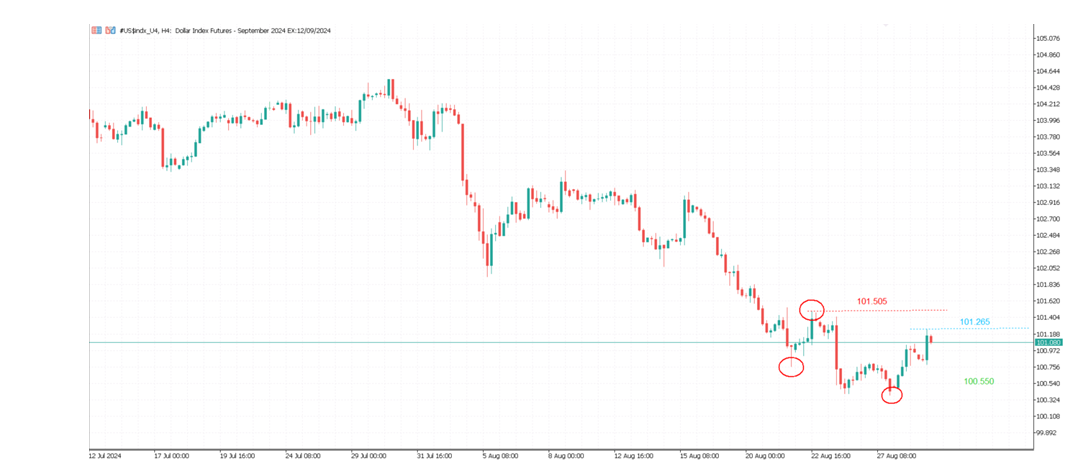Select the red 101.505 price label
Viewport: 1080px width, 472px height.
click(x=872, y=301)
